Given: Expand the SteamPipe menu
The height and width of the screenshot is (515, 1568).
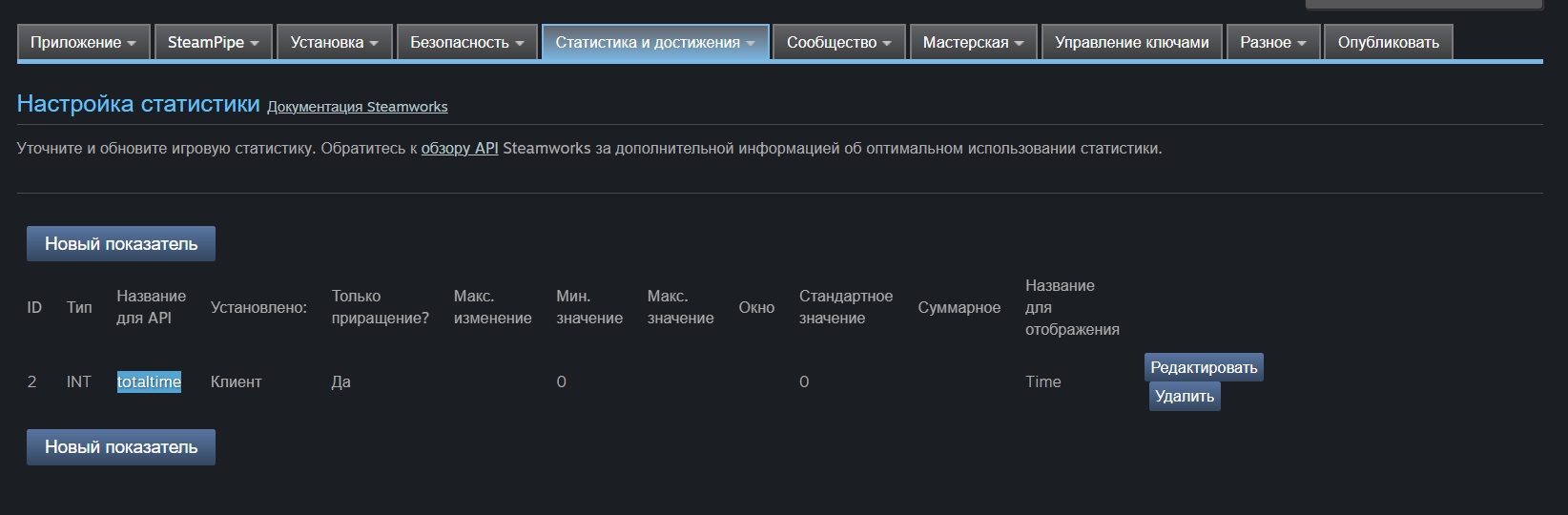Looking at the screenshot, I should (214, 42).
